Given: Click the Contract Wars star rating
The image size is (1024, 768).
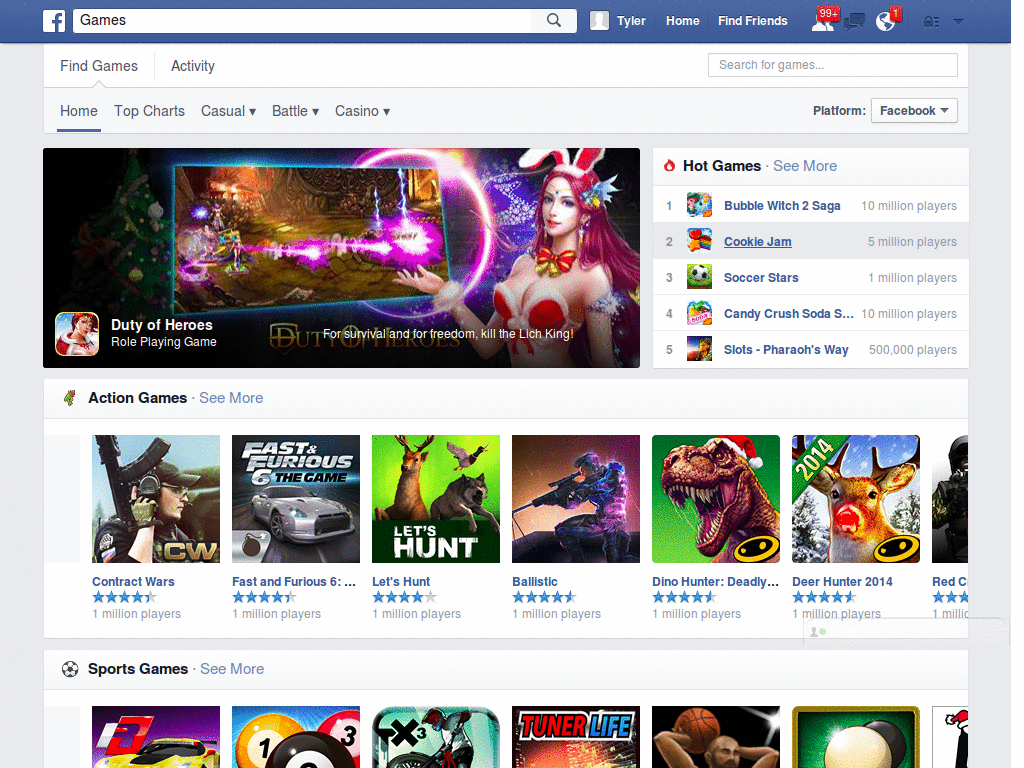Looking at the screenshot, I should (124, 597).
